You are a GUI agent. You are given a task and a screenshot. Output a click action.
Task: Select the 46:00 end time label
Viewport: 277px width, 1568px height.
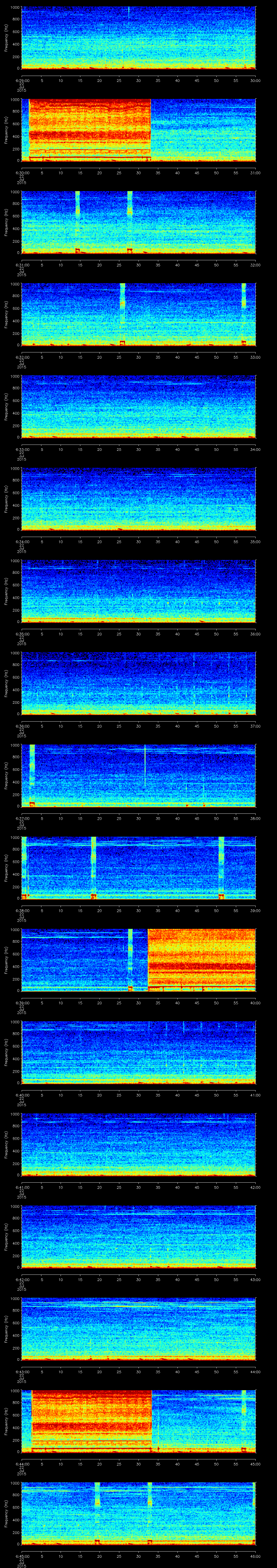pyautogui.click(x=255, y=1556)
